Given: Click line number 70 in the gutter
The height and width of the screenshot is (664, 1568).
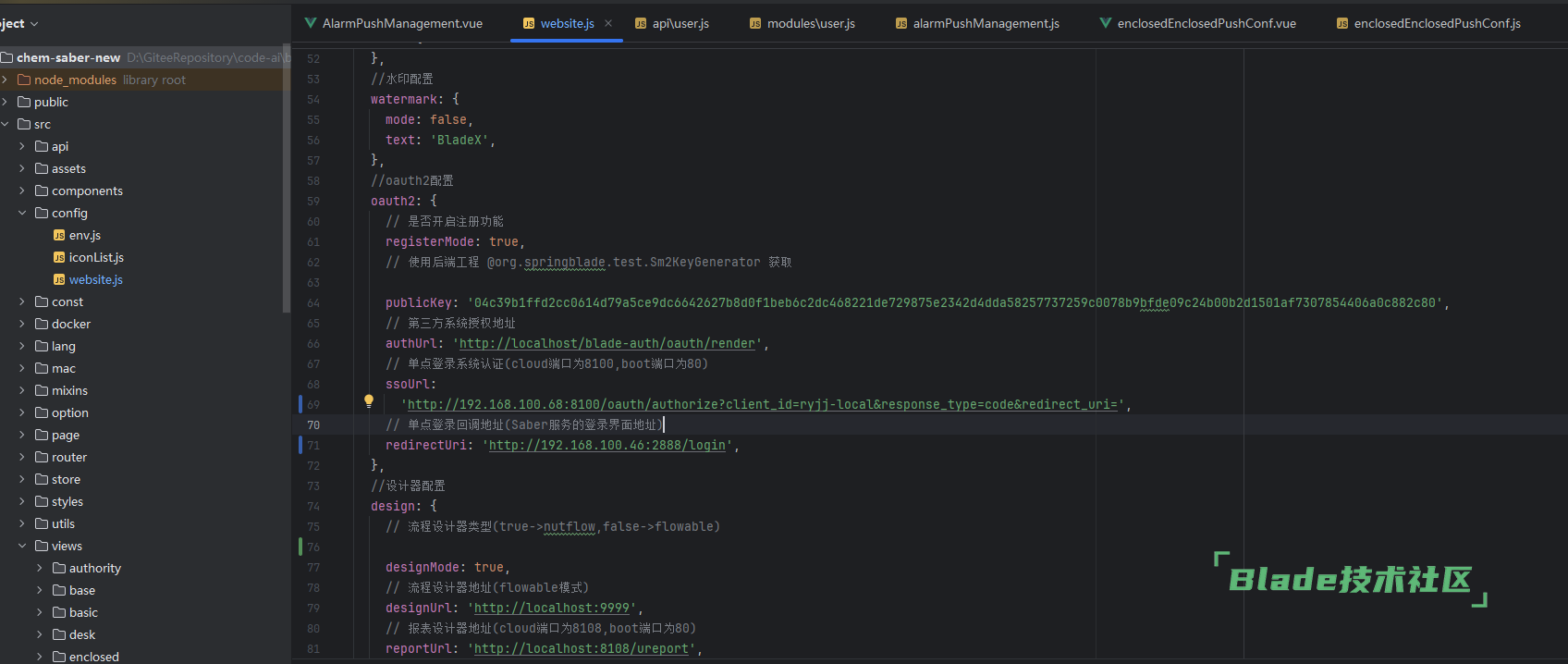Looking at the screenshot, I should [313, 425].
